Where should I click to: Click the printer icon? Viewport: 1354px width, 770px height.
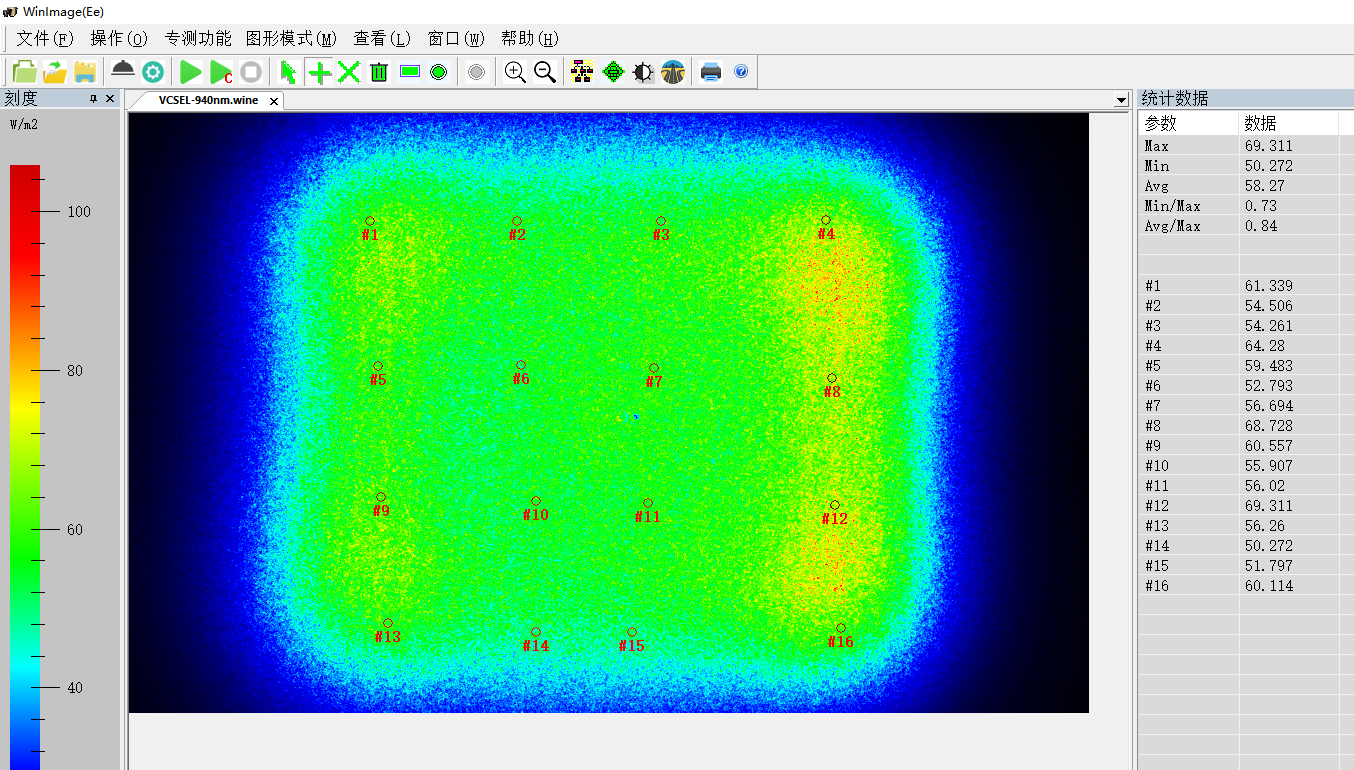711,72
